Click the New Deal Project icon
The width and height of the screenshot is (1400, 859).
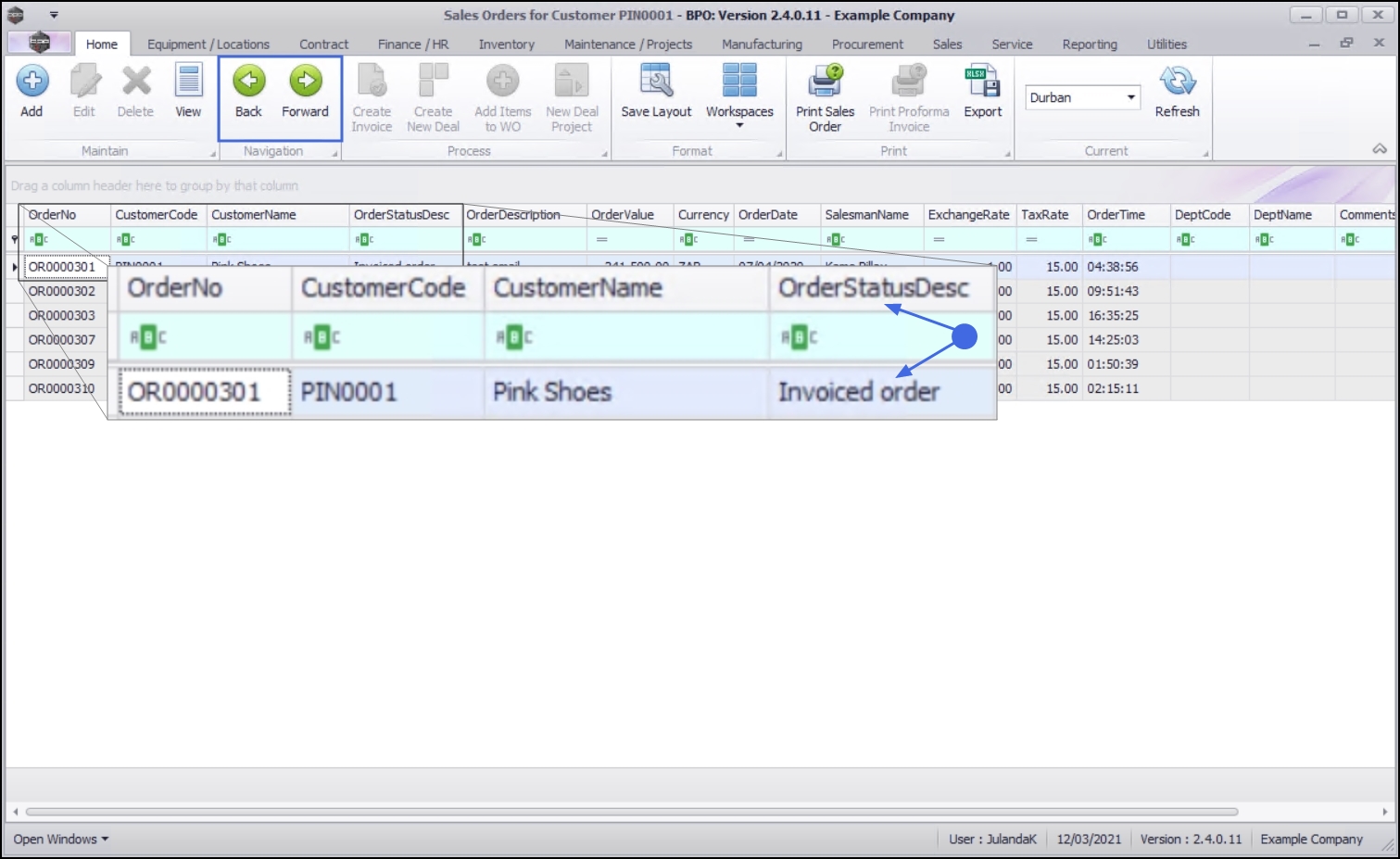[572, 82]
